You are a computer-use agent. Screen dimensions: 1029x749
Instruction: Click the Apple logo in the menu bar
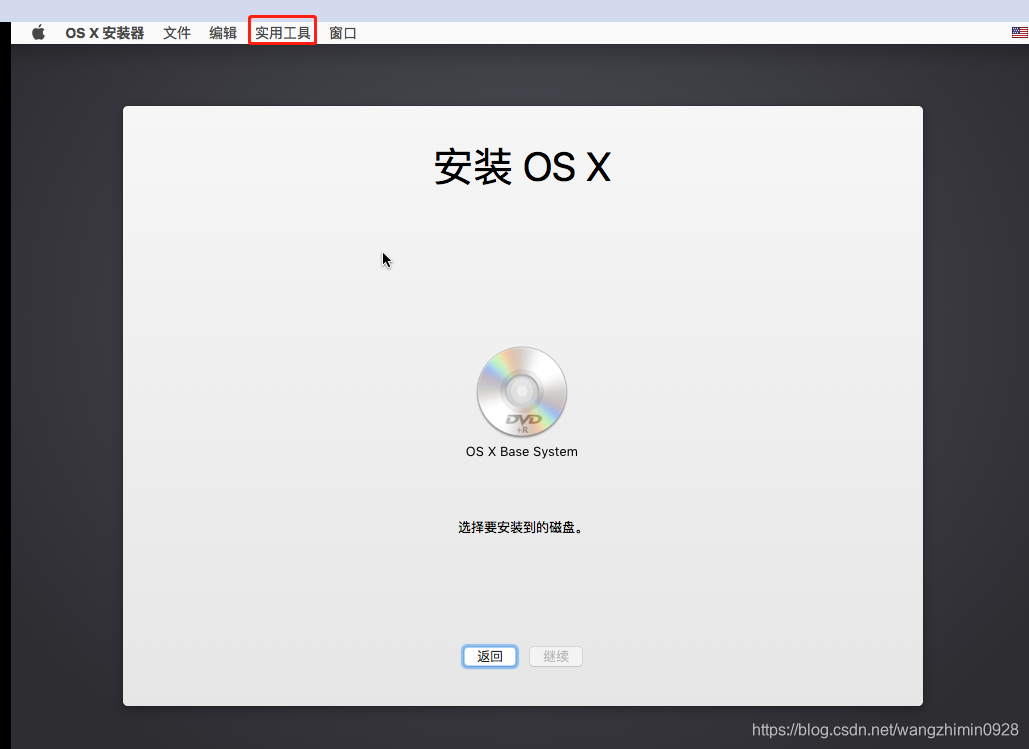coord(37,32)
